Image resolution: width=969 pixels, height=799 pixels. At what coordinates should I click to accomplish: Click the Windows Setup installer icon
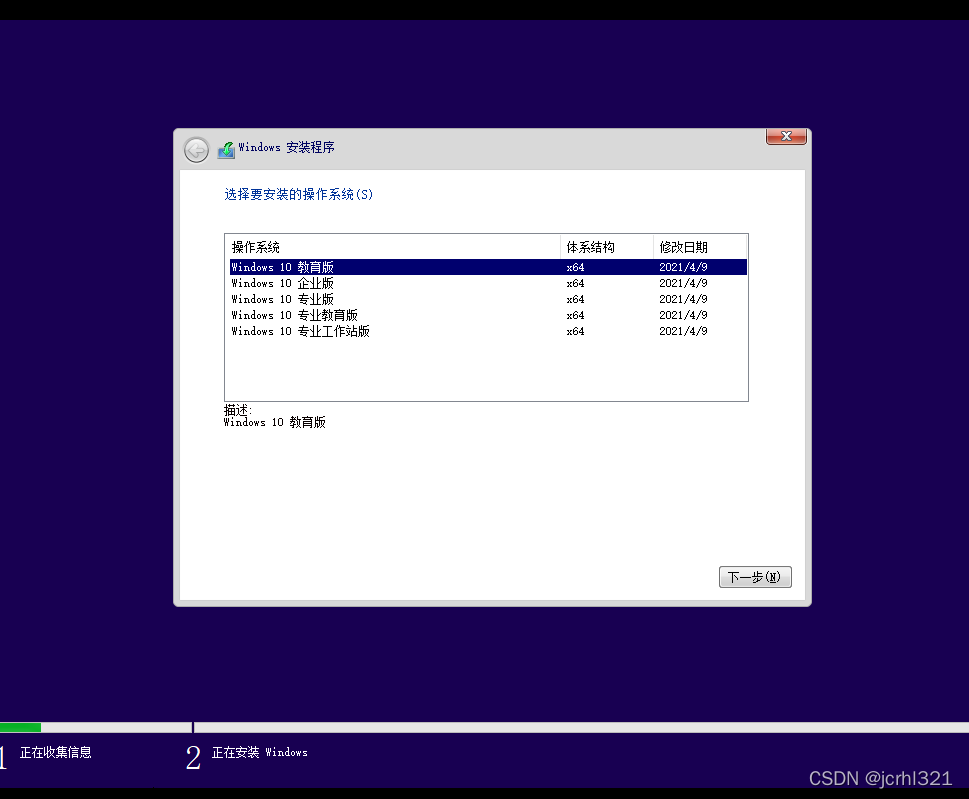click(x=226, y=150)
